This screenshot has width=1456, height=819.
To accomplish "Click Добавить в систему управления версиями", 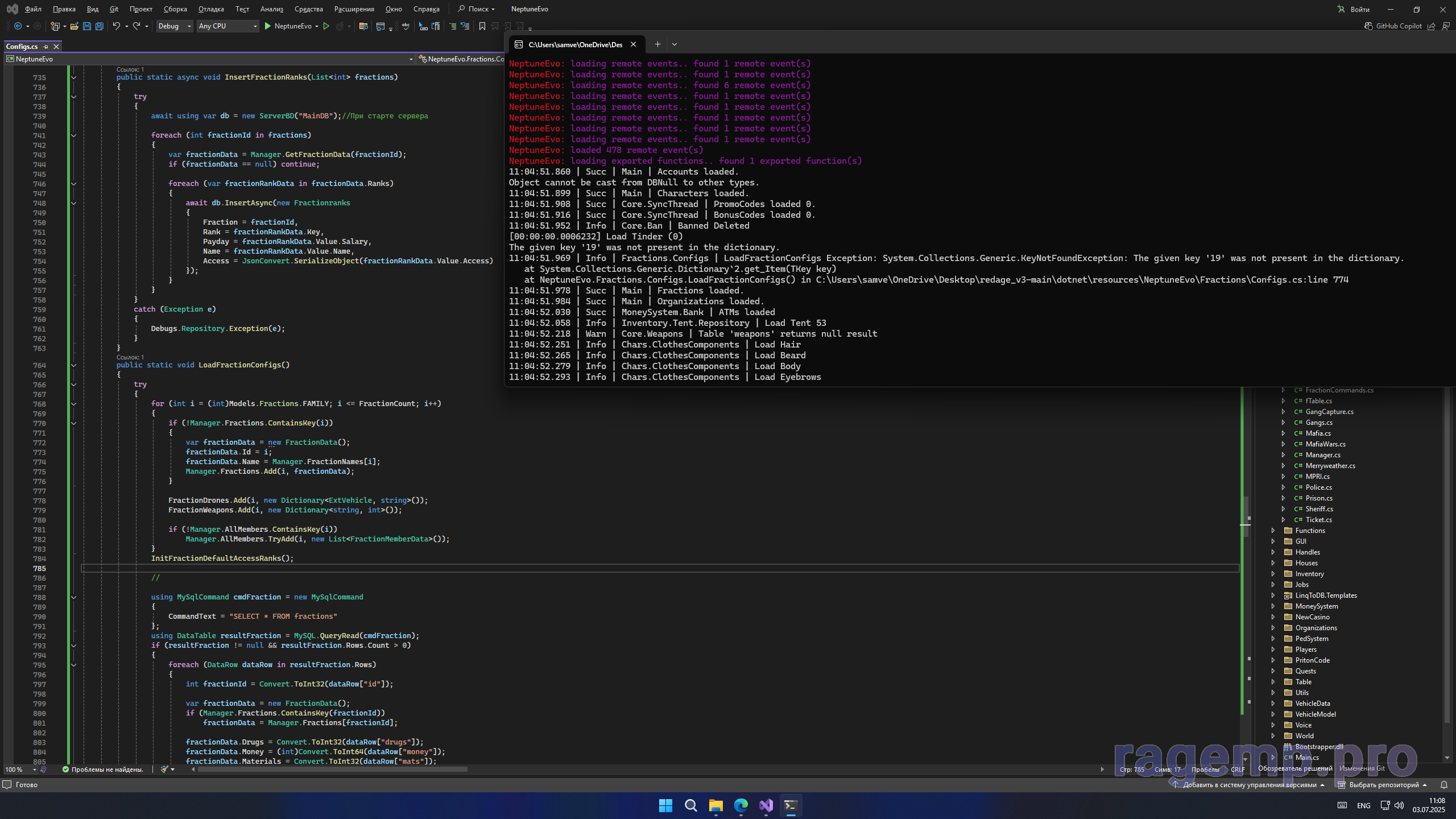I will [1249, 785].
